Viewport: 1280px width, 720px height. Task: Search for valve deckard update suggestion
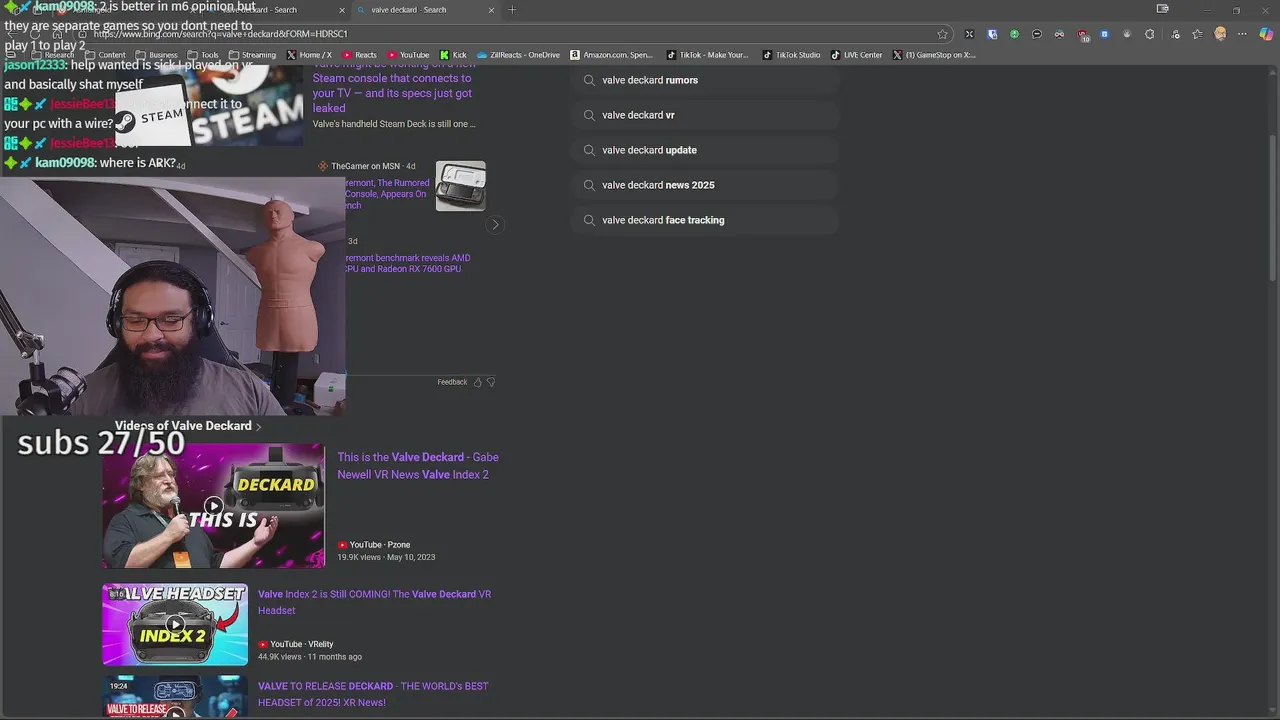(x=705, y=150)
